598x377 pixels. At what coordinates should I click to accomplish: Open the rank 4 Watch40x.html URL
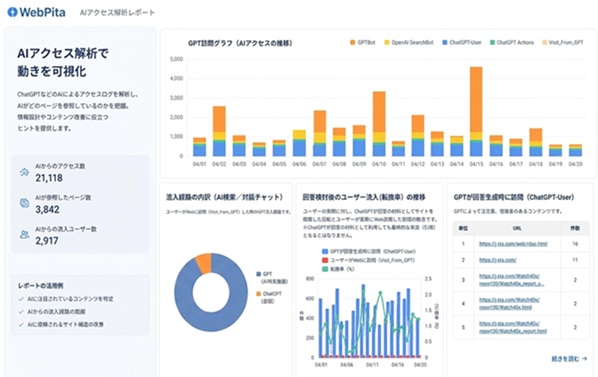pyautogui.click(x=509, y=303)
